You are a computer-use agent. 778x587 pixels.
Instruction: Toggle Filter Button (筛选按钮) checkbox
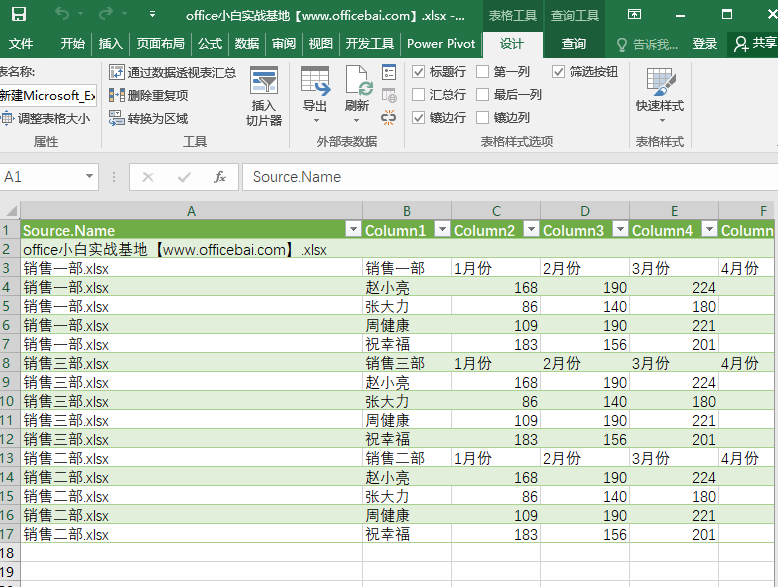click(x=558, y=72)
